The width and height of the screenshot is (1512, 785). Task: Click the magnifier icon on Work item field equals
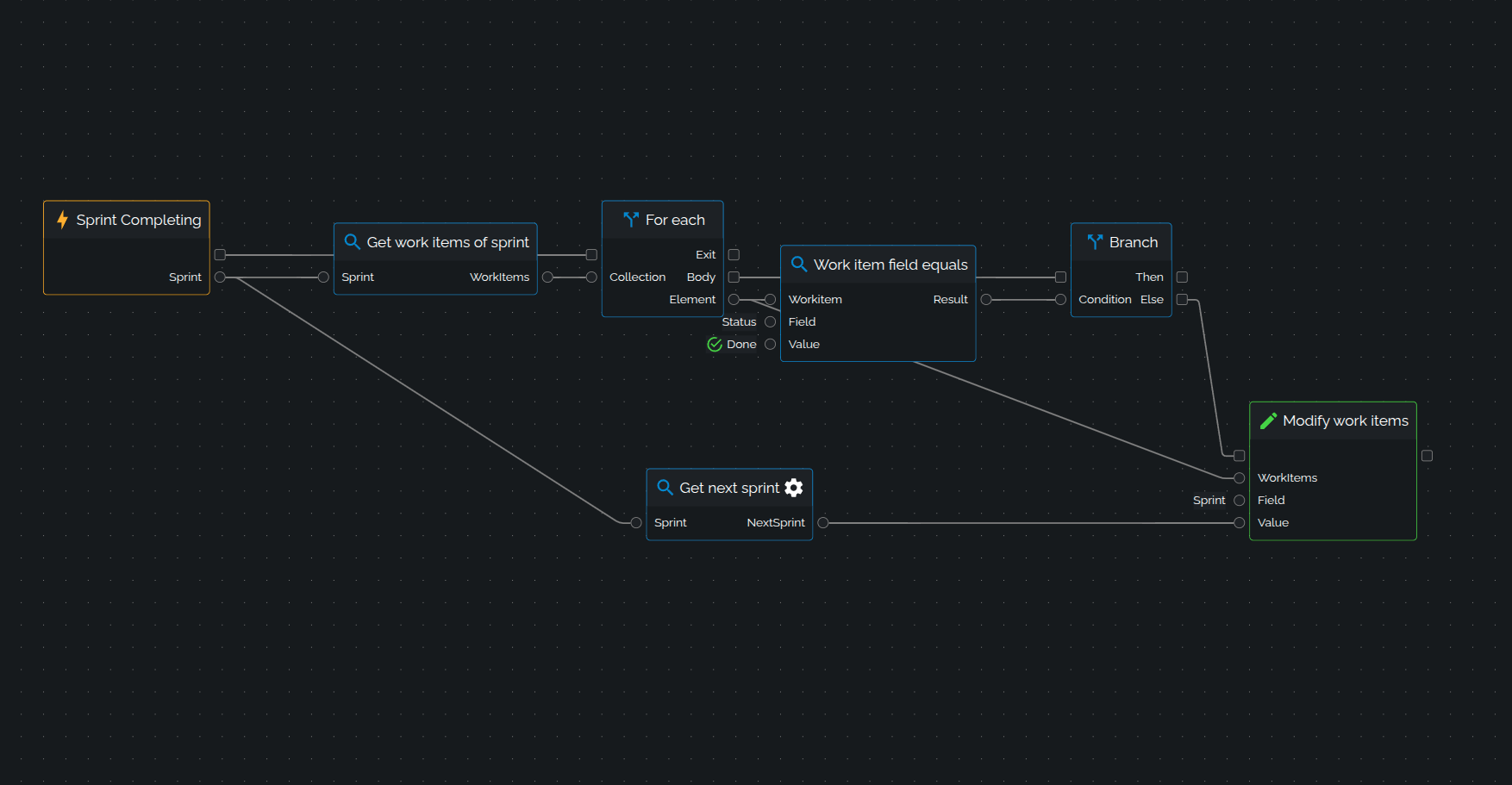coord(799,265)
